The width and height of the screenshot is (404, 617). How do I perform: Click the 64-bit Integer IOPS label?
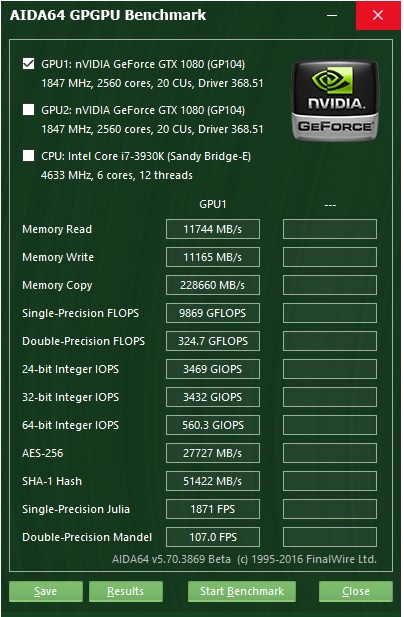click(x=70, y=425)
